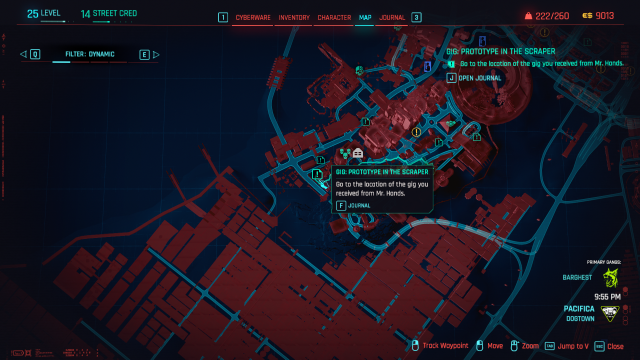Open the Cyberware tab

tap(253, 18)
